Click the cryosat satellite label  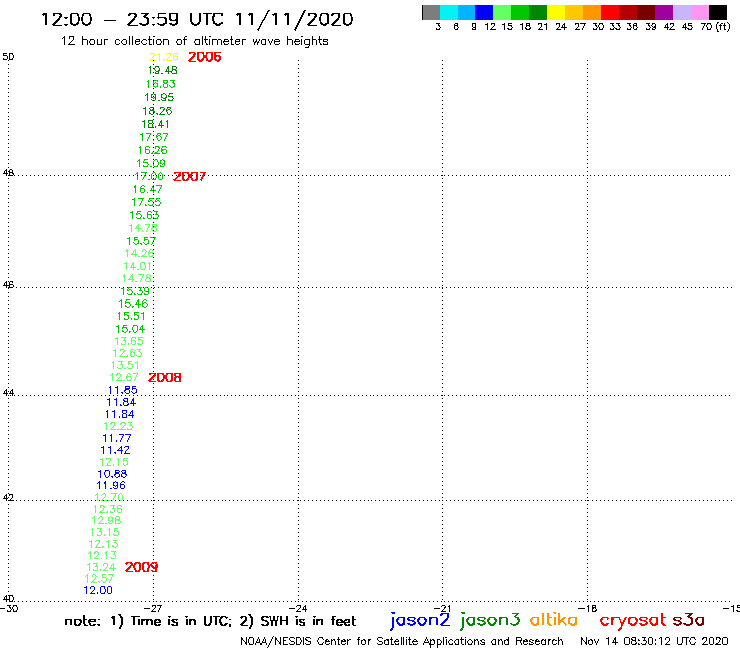click(x=632, y=620)
